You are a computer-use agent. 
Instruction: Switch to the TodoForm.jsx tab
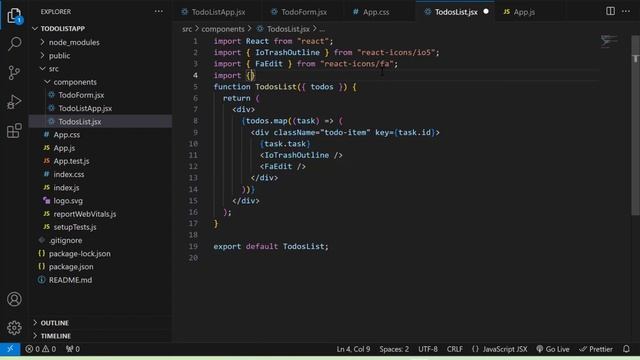[304, 12]
